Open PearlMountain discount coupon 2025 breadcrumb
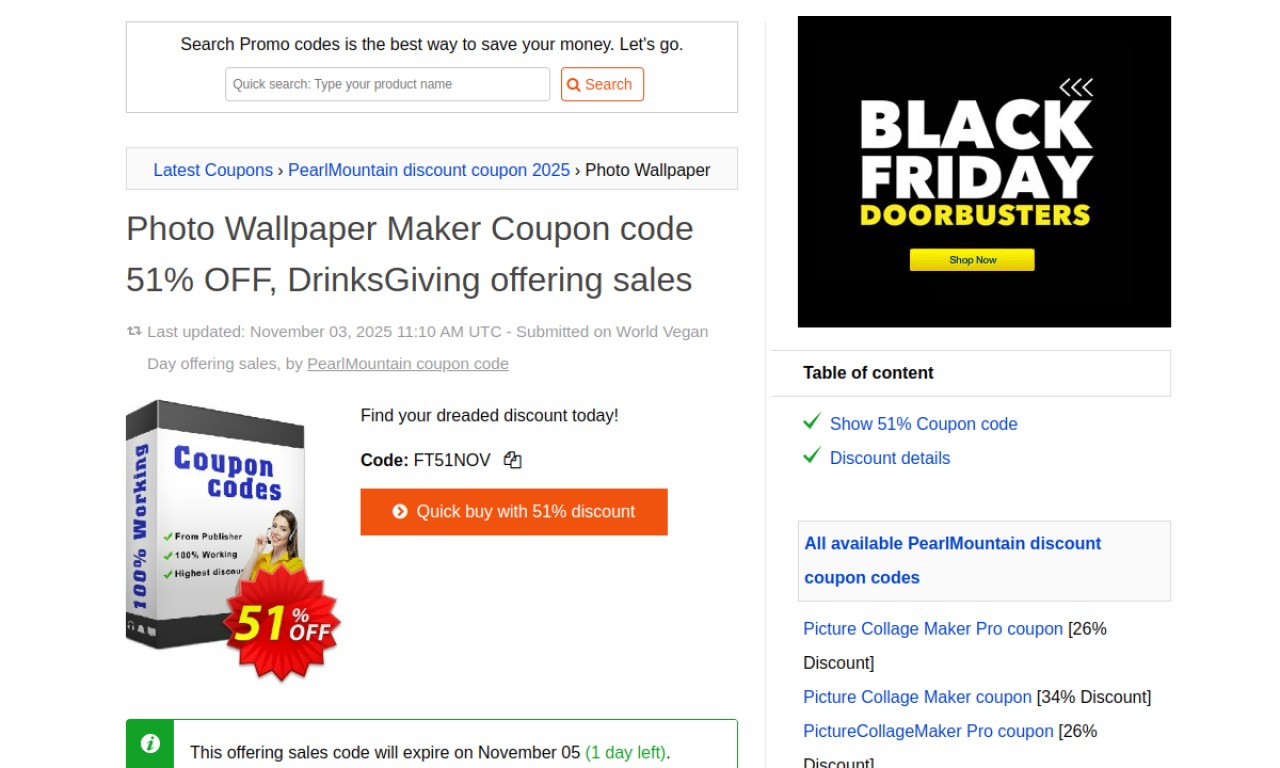 click(x=429, y=170)
